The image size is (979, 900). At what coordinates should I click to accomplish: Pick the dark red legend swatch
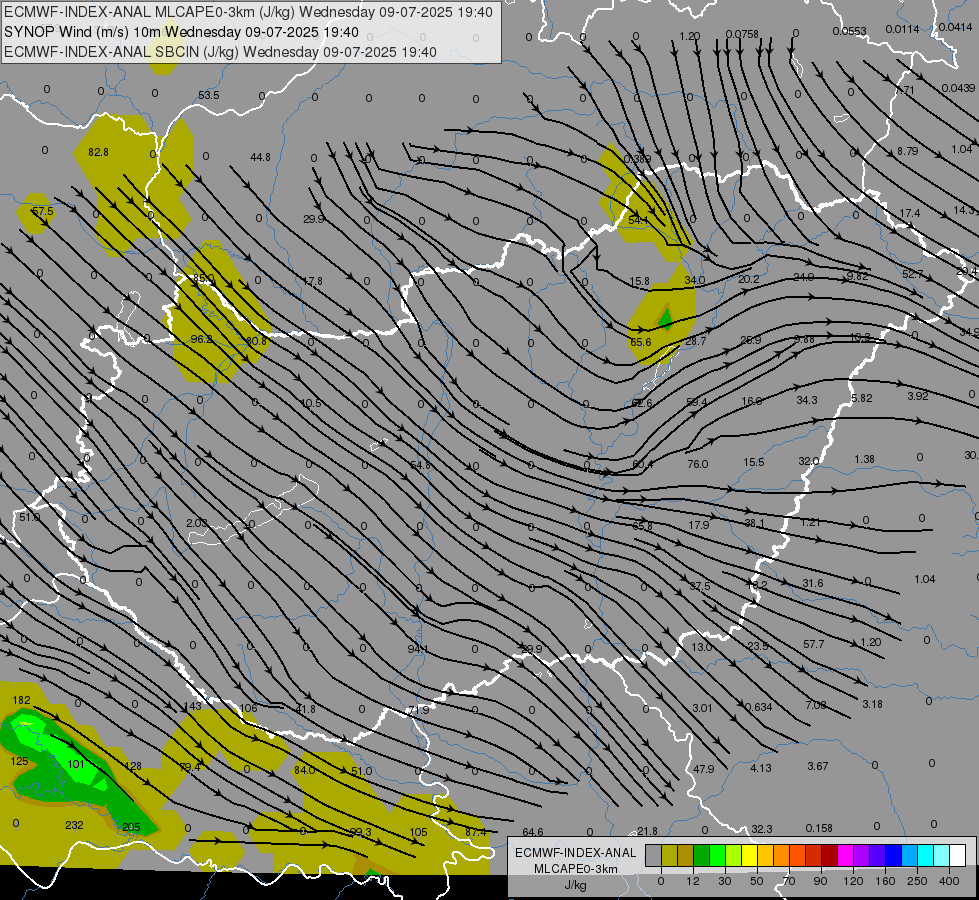pyautogui.click(x=829, y=855)
